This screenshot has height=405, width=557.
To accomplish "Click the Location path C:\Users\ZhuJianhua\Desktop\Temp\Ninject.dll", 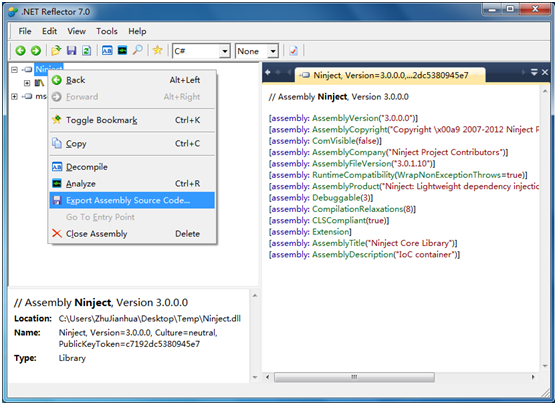I will (150, 319).
